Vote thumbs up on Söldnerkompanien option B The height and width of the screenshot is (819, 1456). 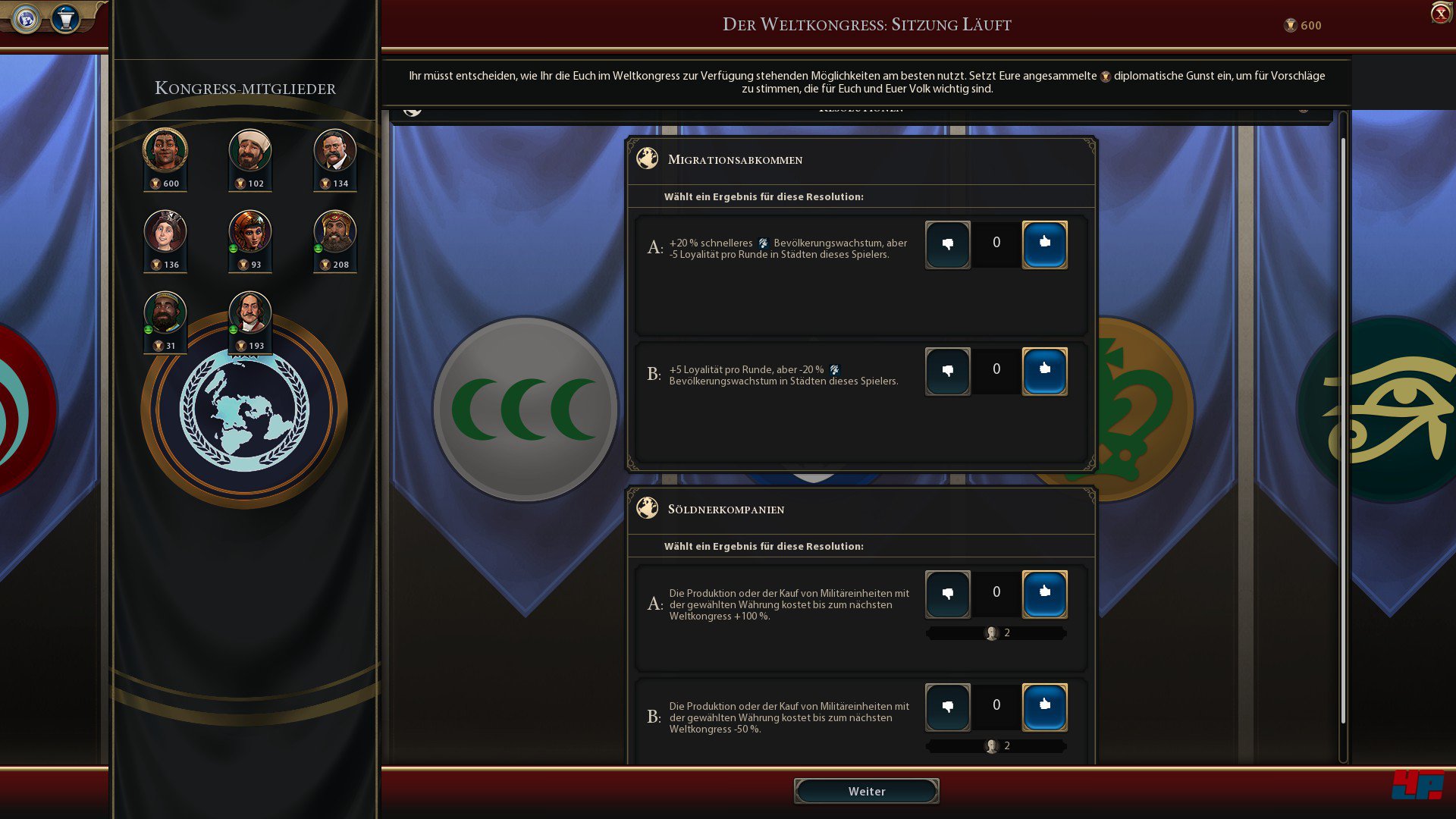pyautogui.click(x=1044, y=707)
